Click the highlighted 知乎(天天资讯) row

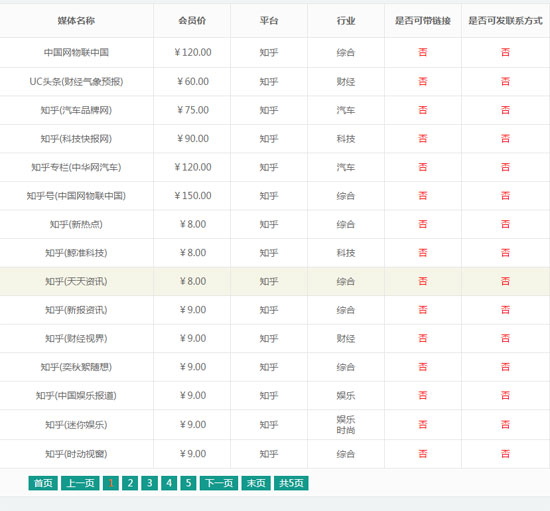coord(275,281)
